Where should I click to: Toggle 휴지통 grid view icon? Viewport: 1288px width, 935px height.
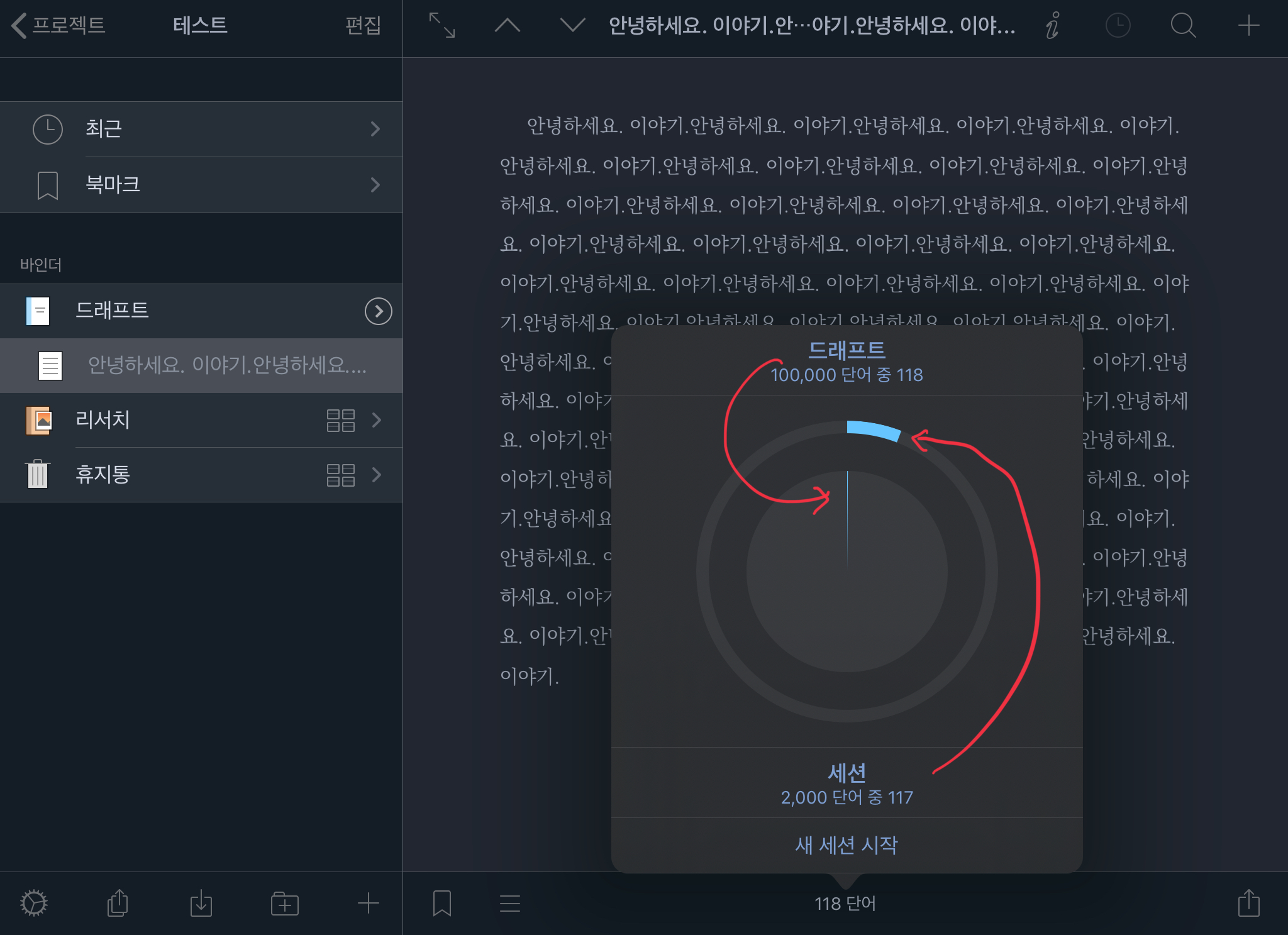341,475
